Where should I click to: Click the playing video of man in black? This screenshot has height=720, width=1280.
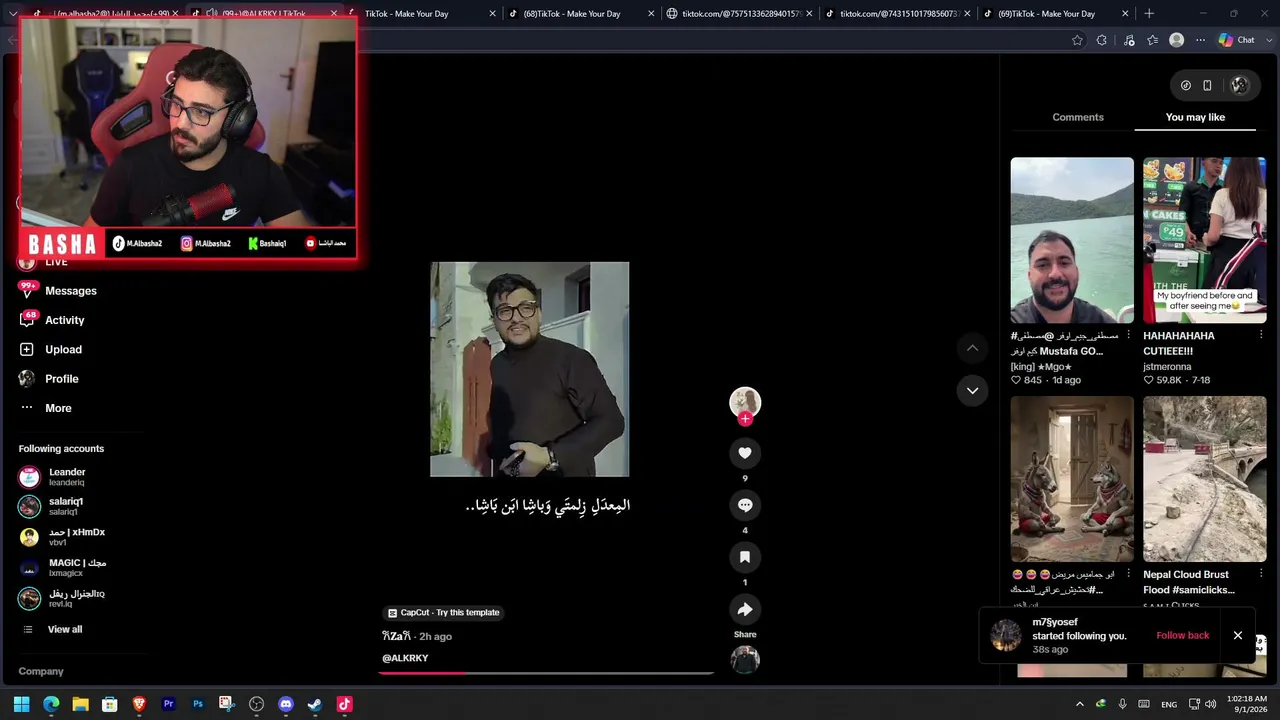tap(530, 369)
